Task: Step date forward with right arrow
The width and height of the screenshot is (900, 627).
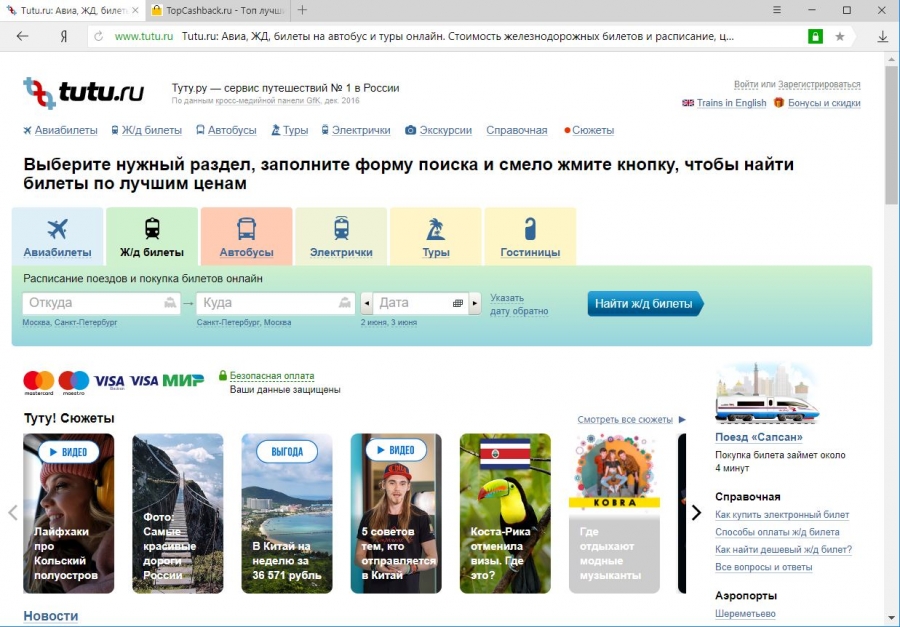Action: pos(475,303)
